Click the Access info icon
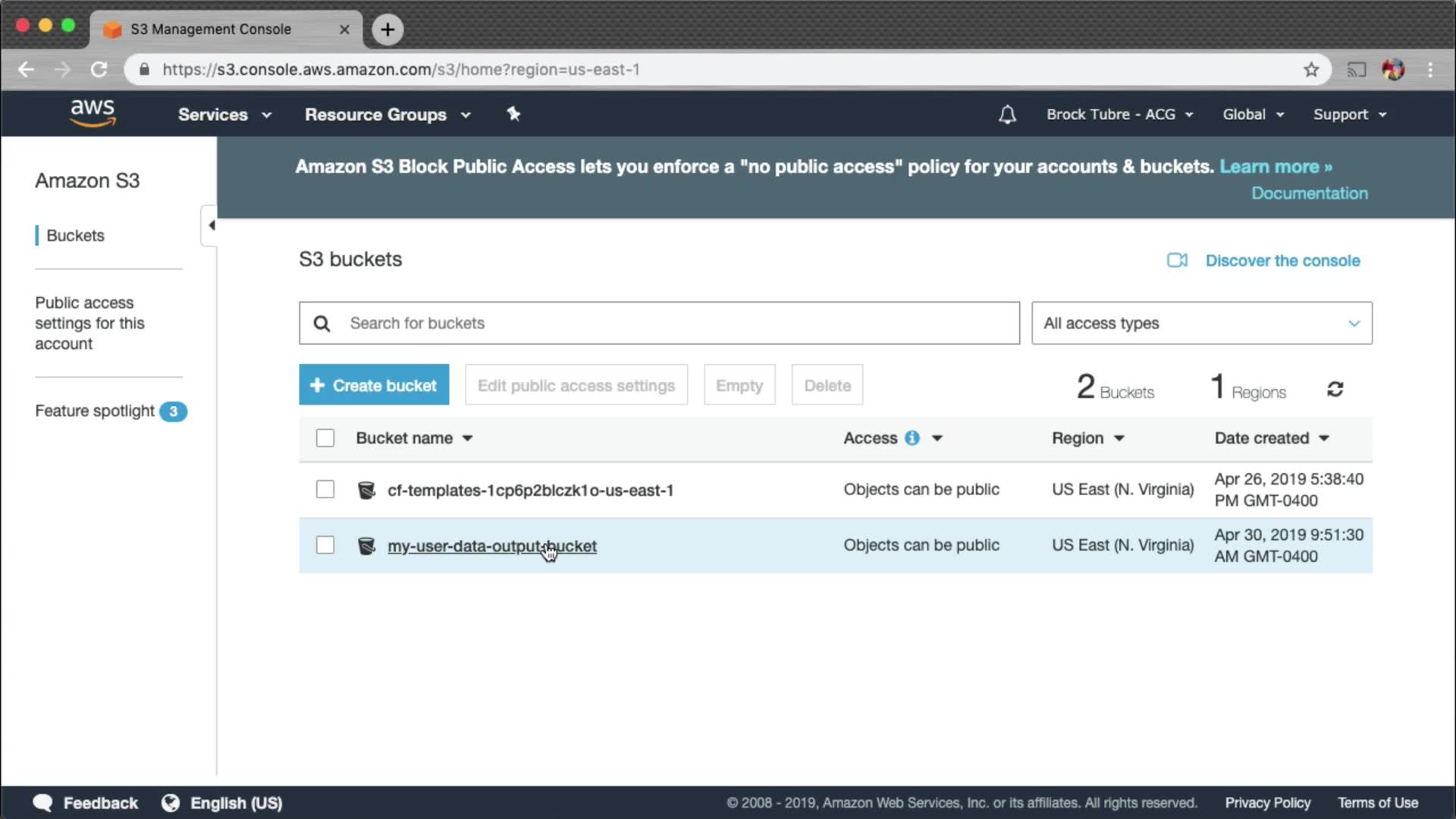This screenshot has height=819, width=1456. pos(912,438)
